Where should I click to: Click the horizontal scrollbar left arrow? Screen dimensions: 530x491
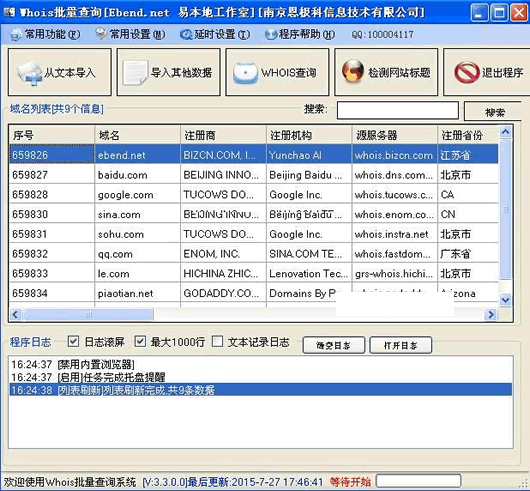(15, 315)
